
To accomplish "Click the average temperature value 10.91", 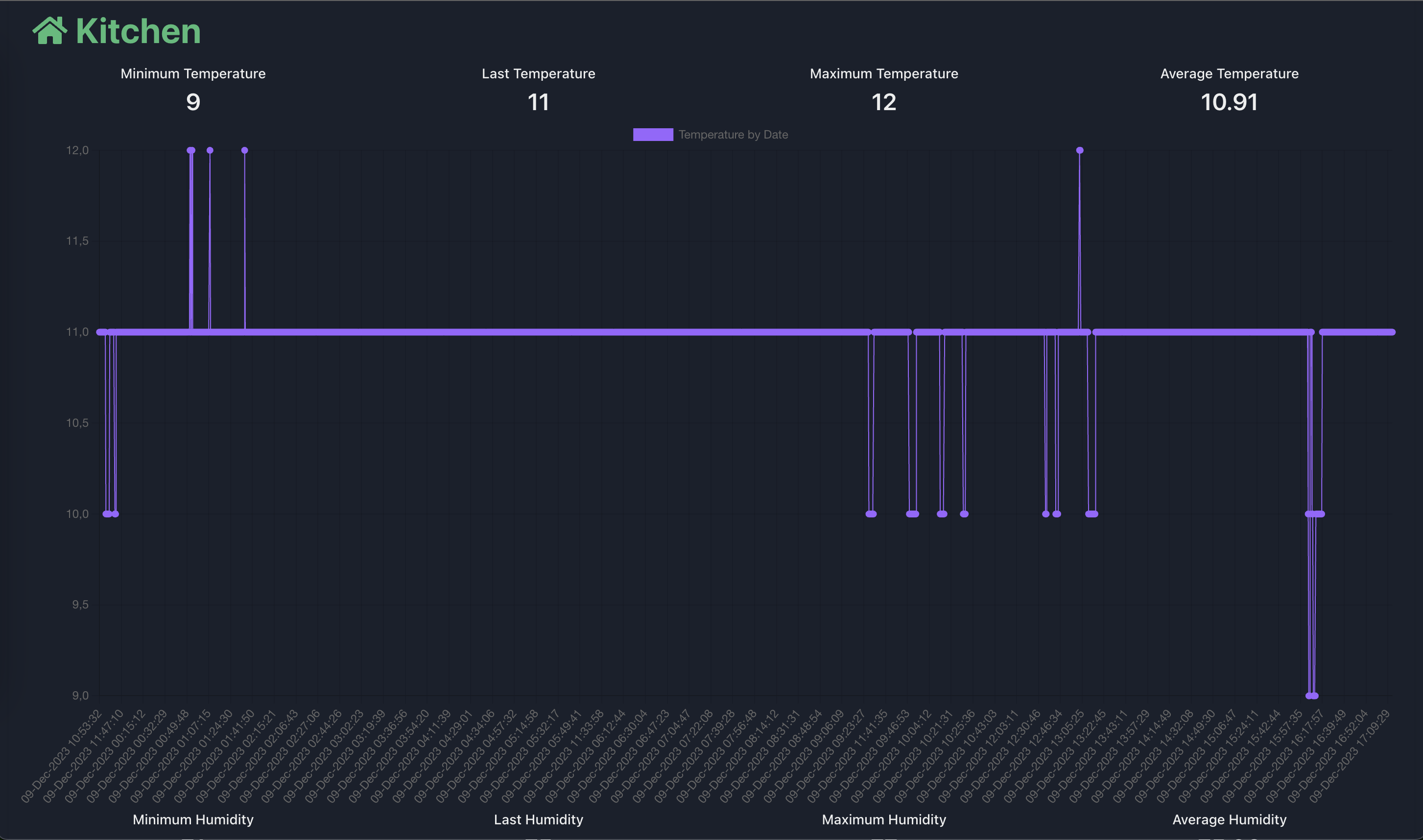I will [1229, 102].
